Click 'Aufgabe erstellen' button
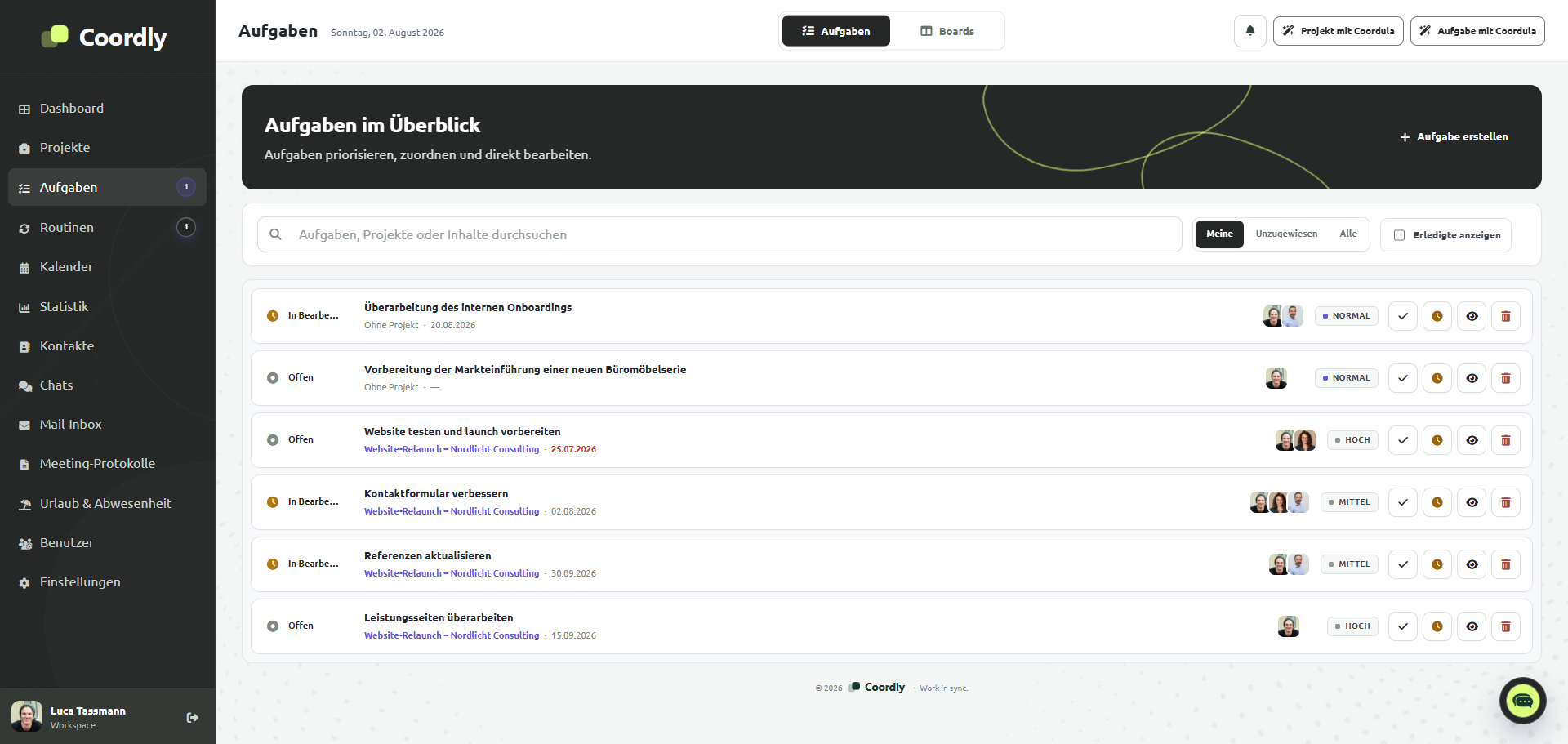Image resolution: width=1568 pixels, height=744 pixels. pos(1454,137)
